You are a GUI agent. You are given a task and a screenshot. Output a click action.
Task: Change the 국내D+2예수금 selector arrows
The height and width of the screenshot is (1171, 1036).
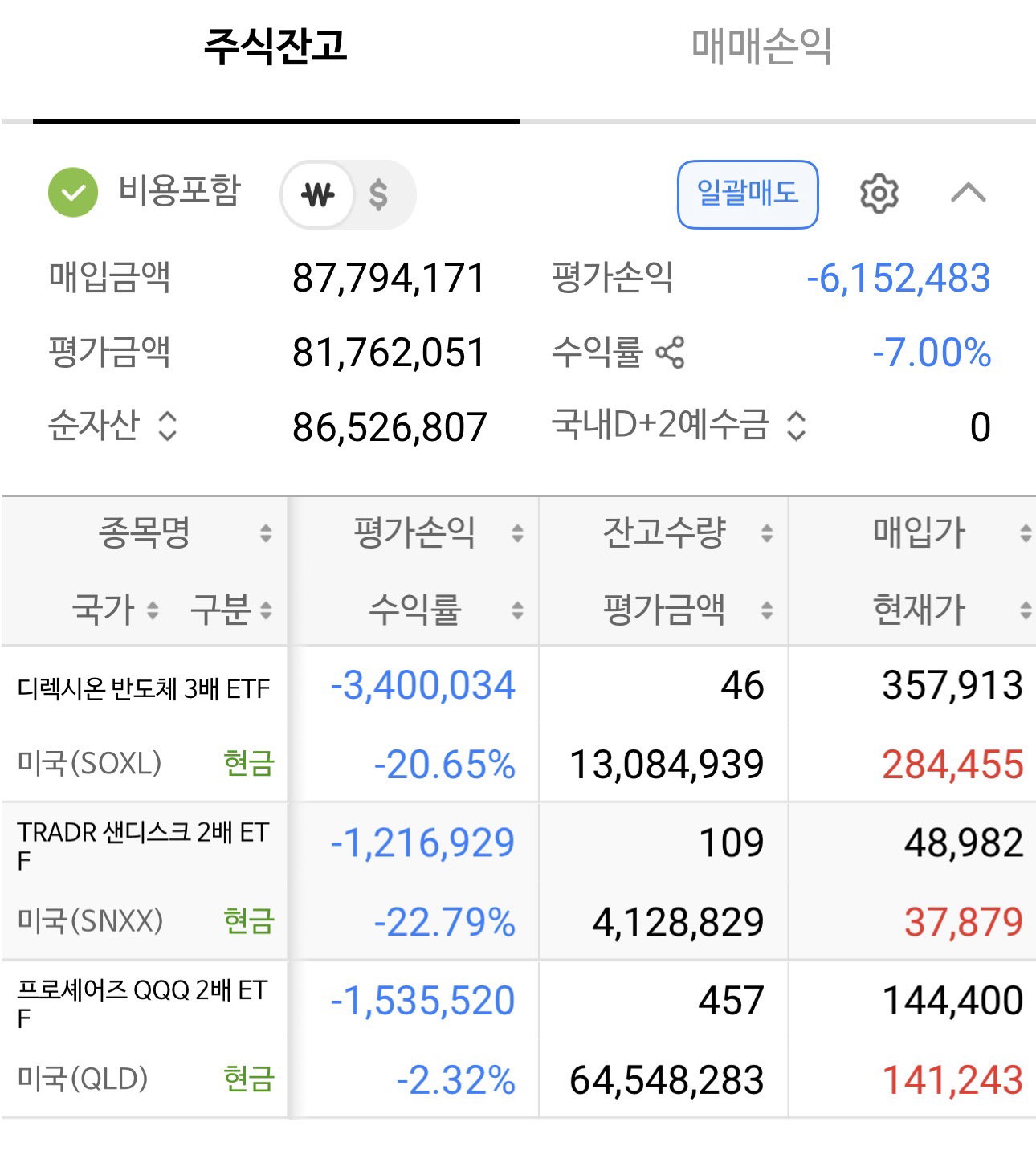coord(795,426)
